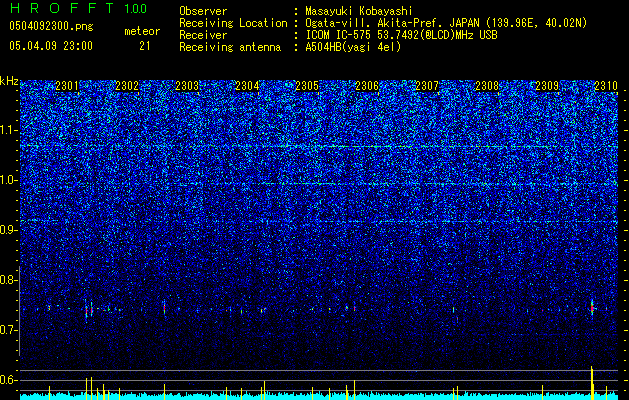Click the Receiving Location label
Image resolution: width=629 pixels, height=400 pixels.
[233, 23]
